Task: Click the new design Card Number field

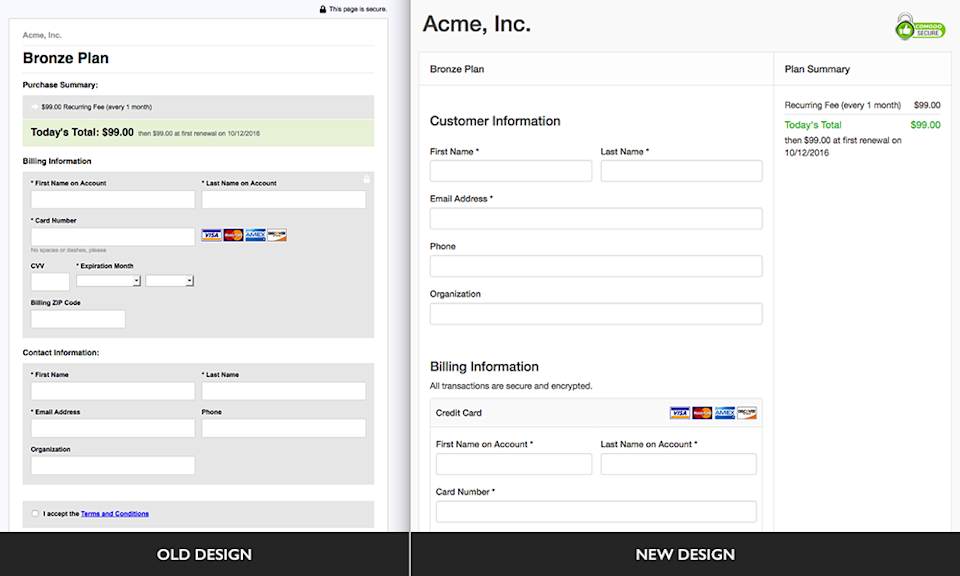Action: [x=596, y=512]
